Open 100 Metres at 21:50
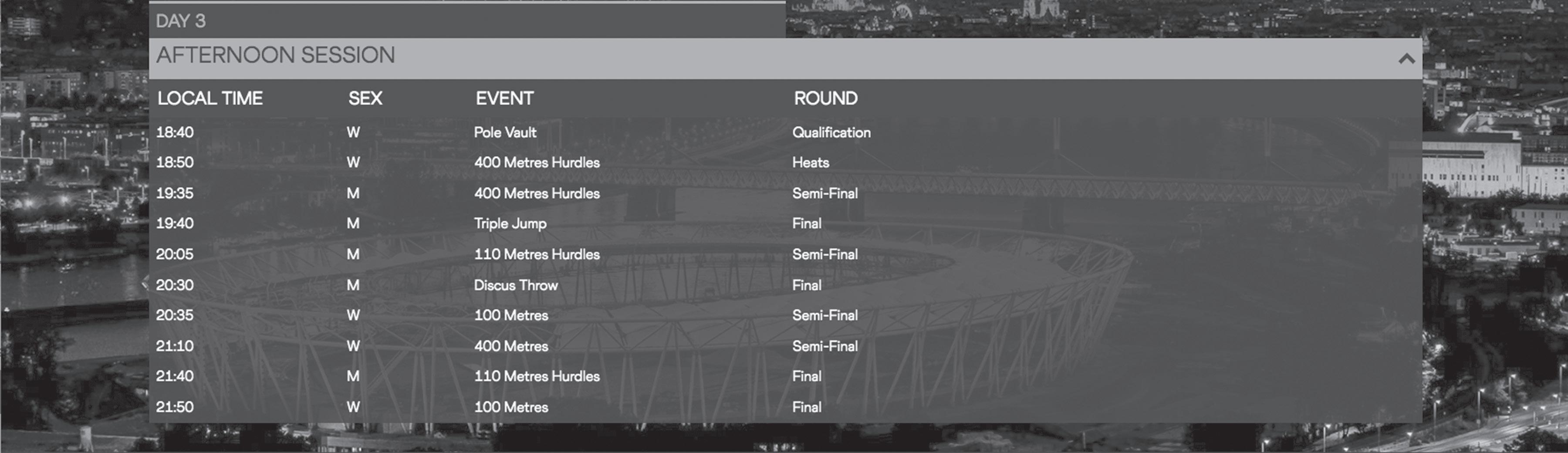1568x453 pixels. click(x=511, y=407)
